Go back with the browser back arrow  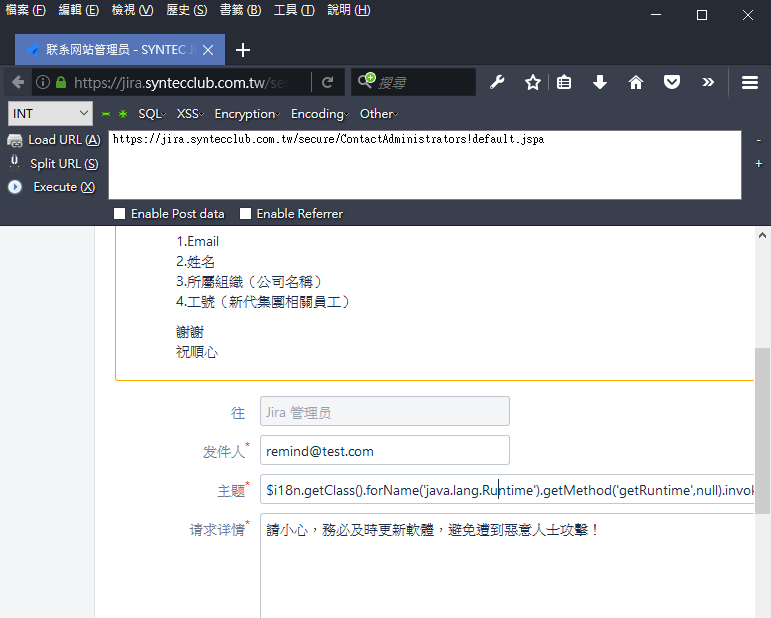(x=18, y=82)
